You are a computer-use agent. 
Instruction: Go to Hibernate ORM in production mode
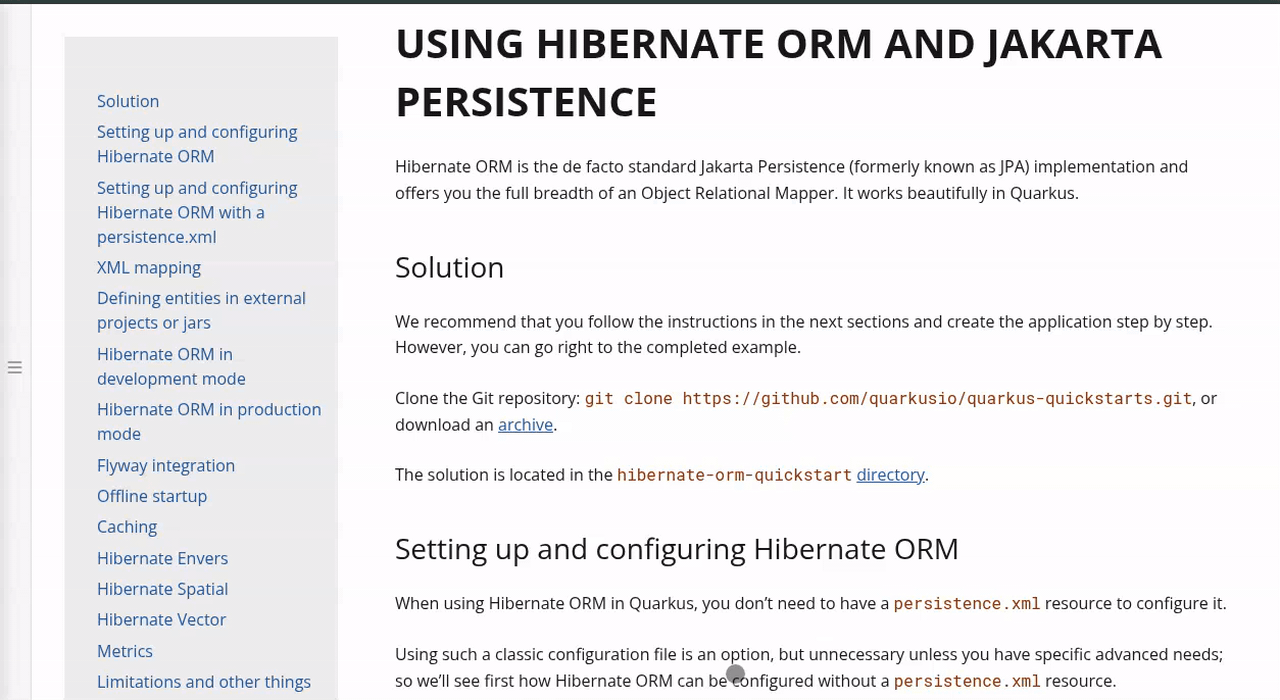(209, 421)
